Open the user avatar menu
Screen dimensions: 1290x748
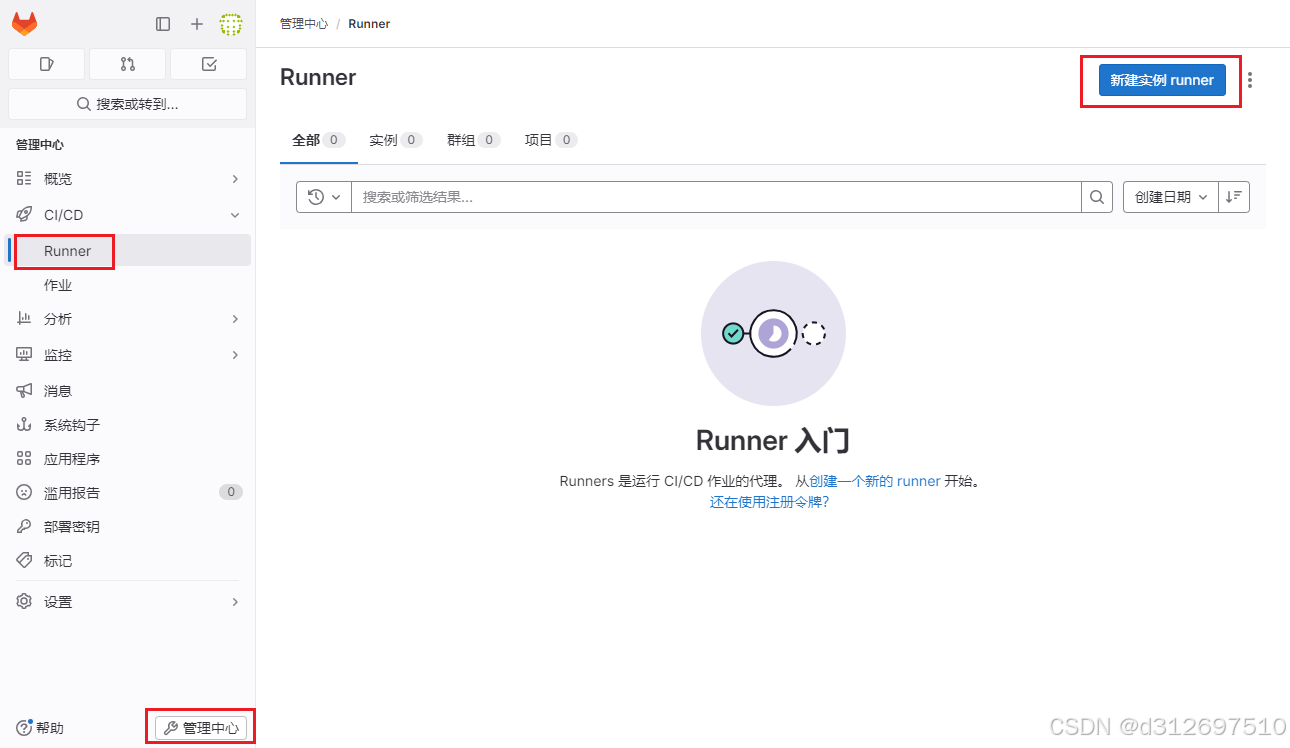coord(231,24)
